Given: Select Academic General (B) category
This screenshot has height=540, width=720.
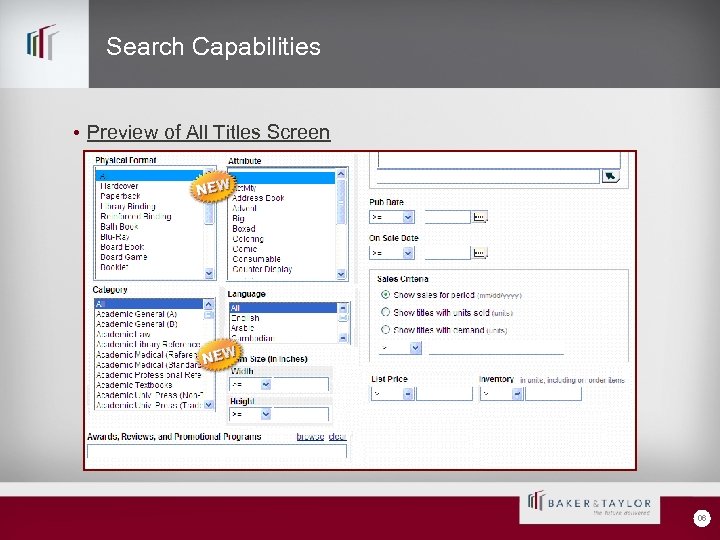Looking at the screenshot, I should tap(136, 324).
